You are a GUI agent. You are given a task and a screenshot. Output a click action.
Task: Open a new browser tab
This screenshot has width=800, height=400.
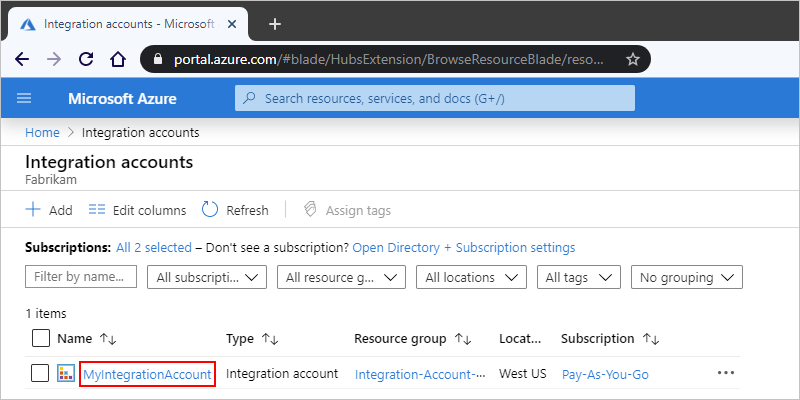275,24
